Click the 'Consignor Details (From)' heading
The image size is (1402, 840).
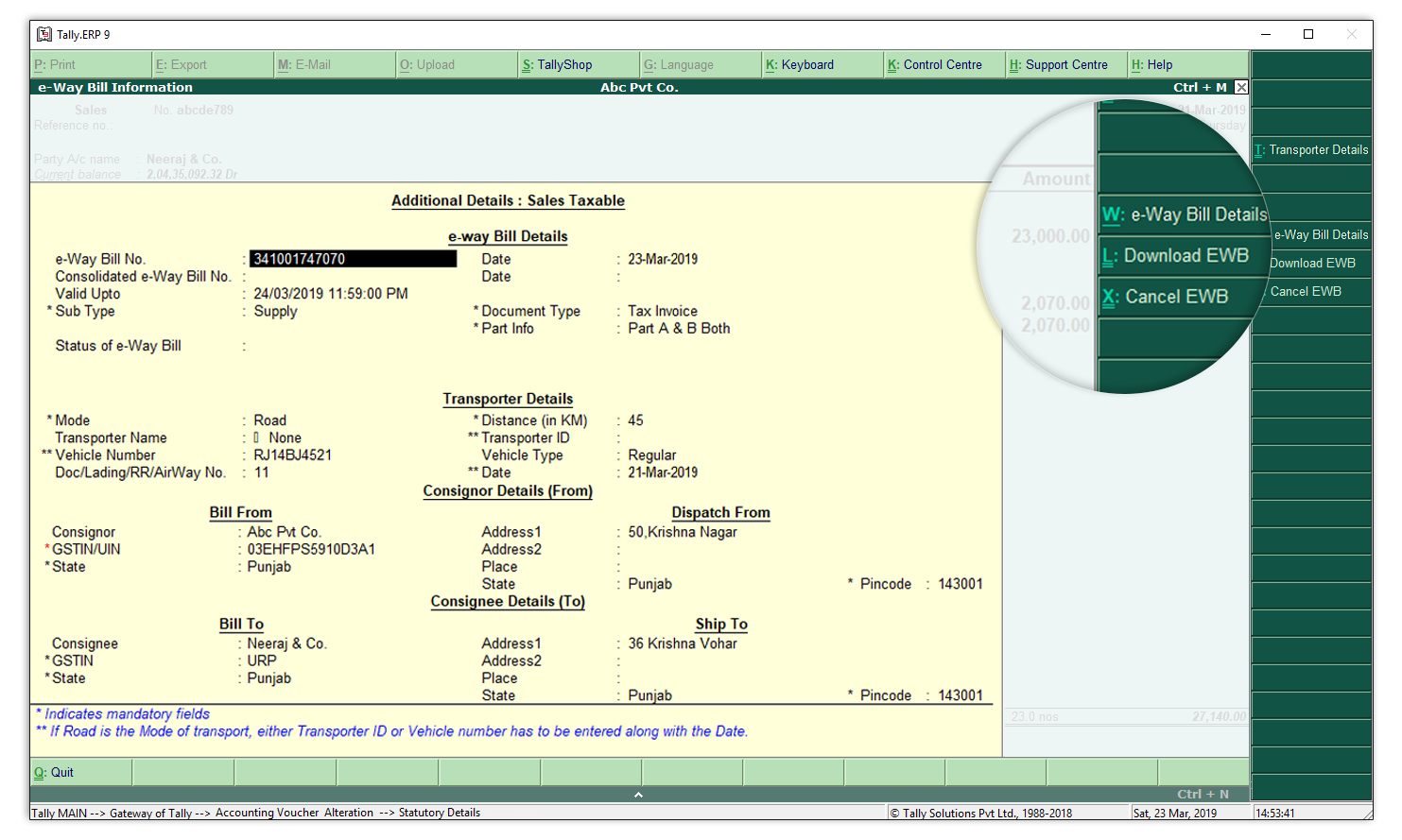coord(508,491)
